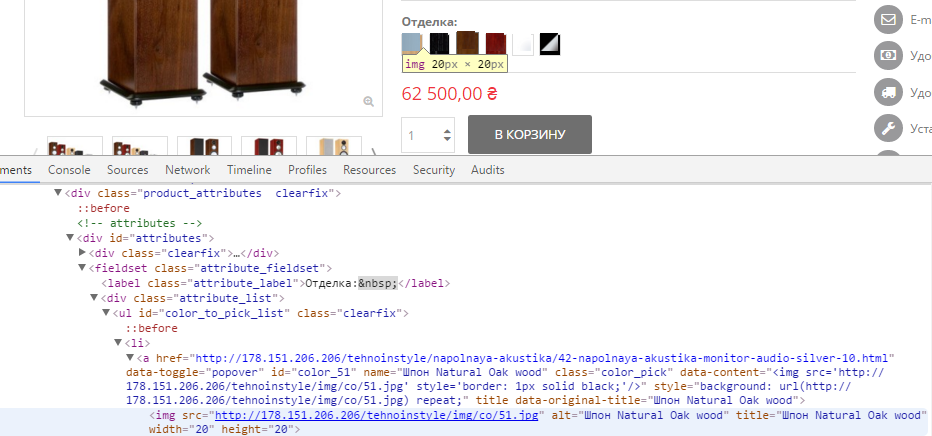
Task: Open the light oak speaker thumbnail
Action: pos(334,146)
